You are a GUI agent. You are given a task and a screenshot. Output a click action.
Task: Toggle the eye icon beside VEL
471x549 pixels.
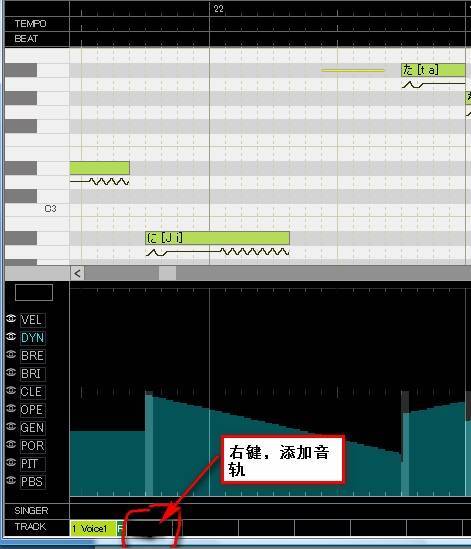(x=11, y=319)
